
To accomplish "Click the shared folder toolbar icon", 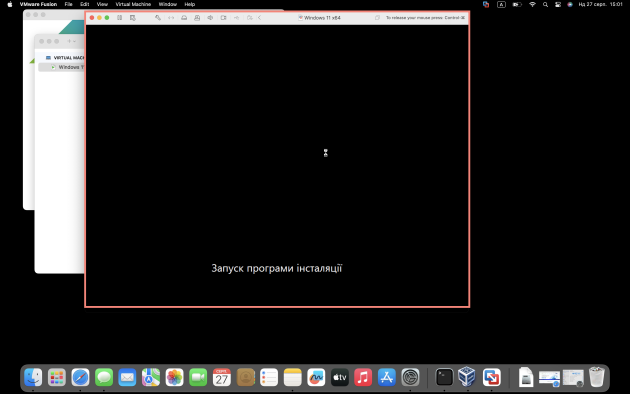I will point(250,18).
